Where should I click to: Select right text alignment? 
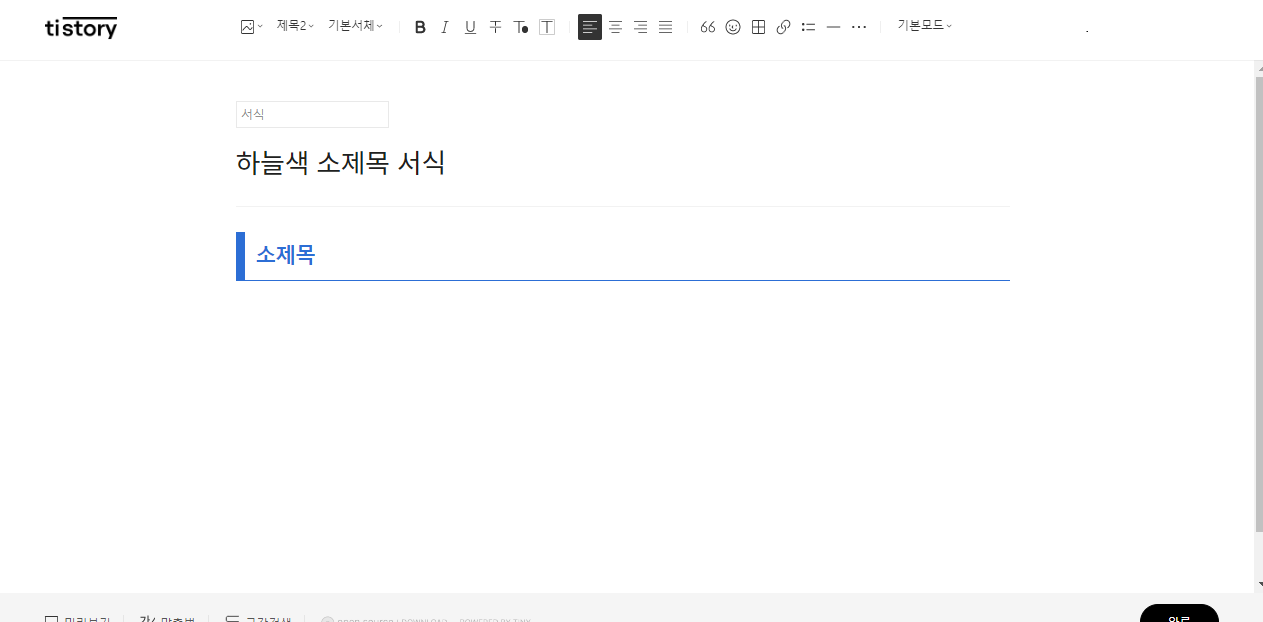click(640, 27)
